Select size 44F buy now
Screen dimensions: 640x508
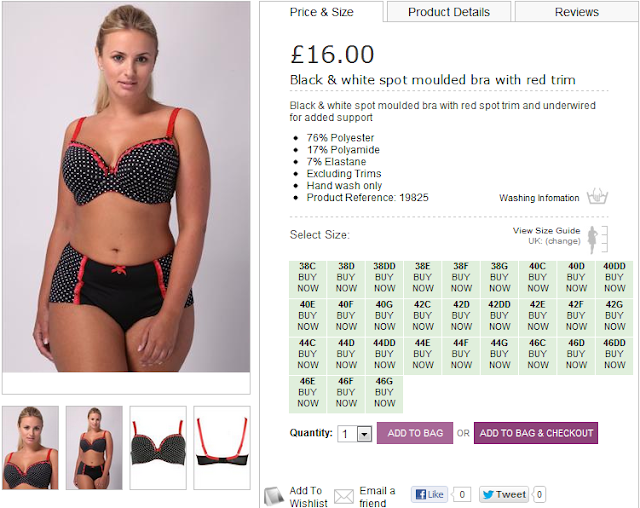point(461,354)
